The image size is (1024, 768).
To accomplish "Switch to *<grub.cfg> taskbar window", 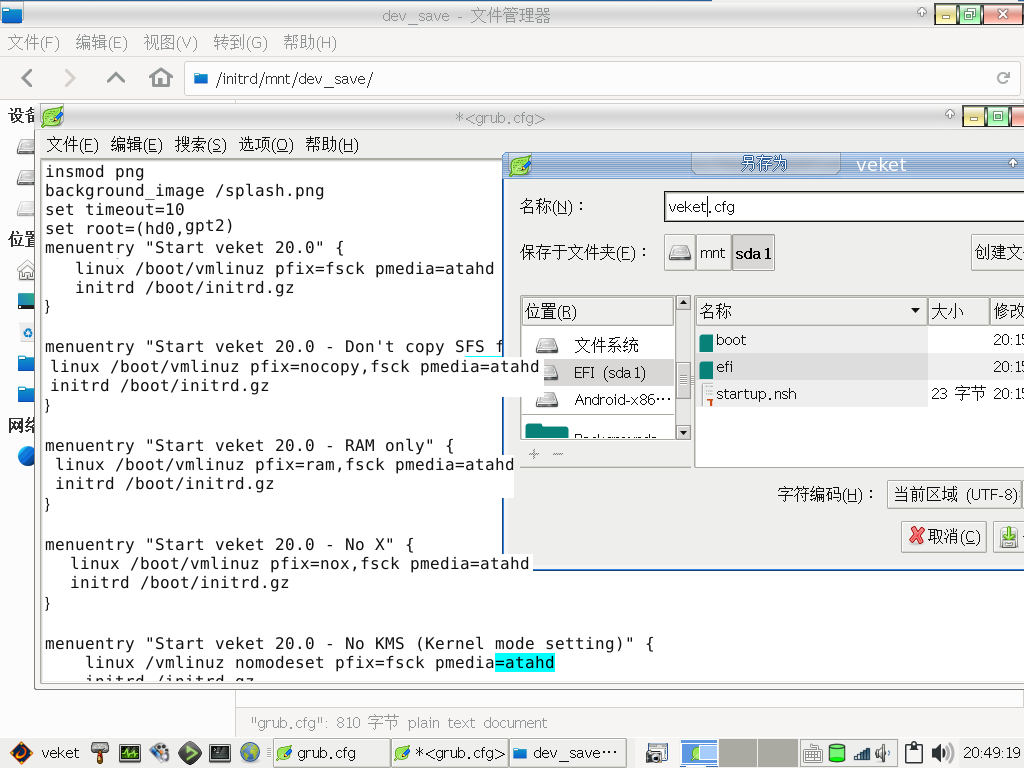I will (451, 753).
